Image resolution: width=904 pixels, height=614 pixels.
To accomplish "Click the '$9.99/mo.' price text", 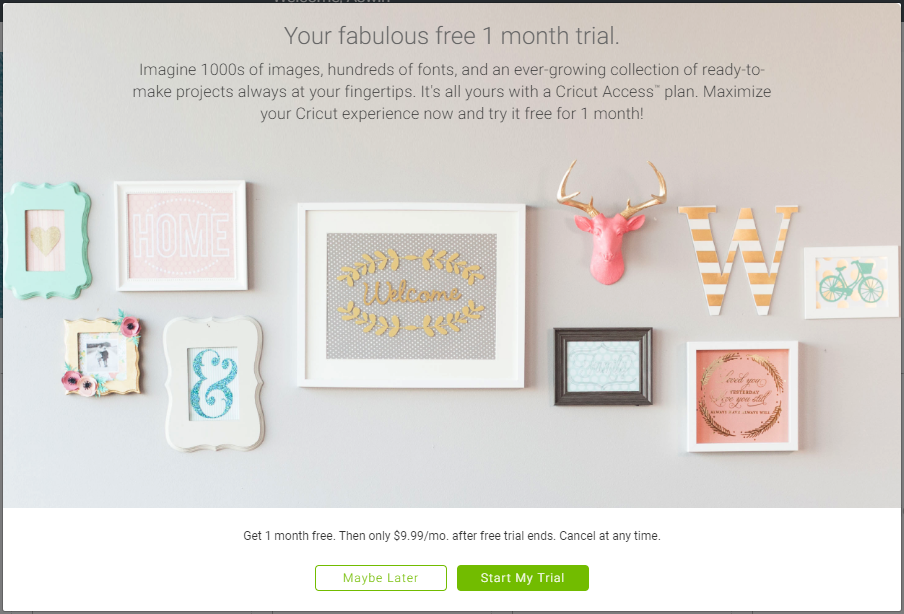I will pos(421,536).
